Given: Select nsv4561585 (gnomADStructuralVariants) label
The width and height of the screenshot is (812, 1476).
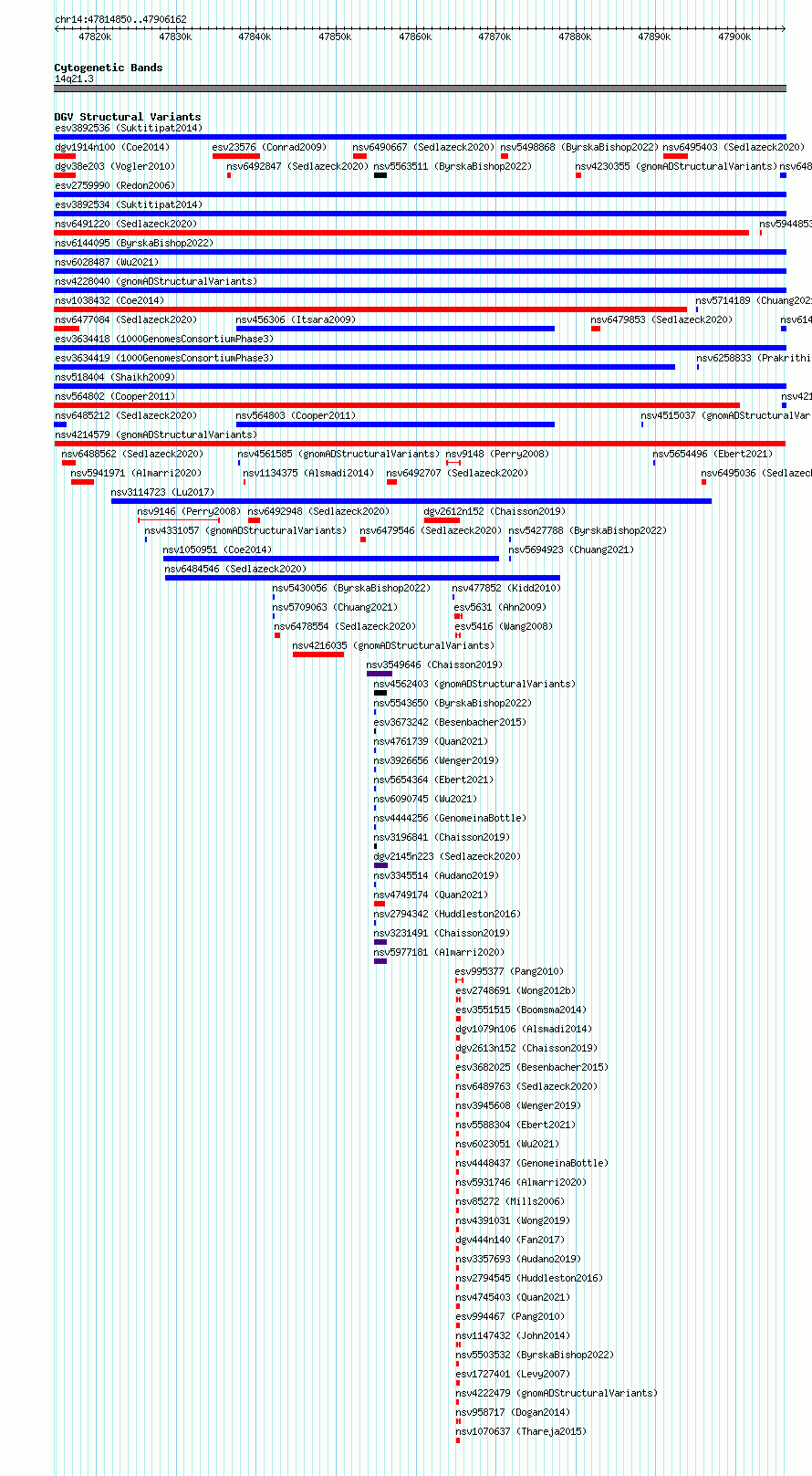Looking at the screenshot, I should tap(339, 454).
